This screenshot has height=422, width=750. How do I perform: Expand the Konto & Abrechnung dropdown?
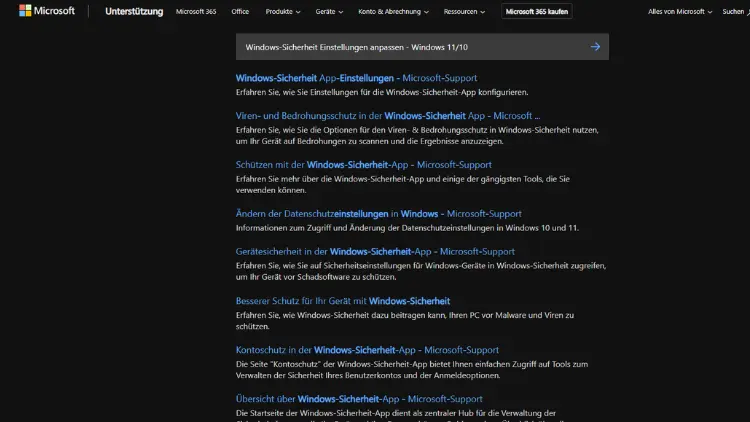pyautogui.click(x=393, y=11)
